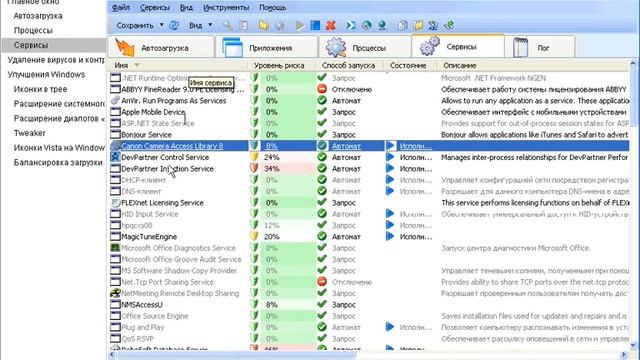Screen dimensions: 640x360
Task: Click the magnifier search toolbar icon
Action: point(227,25)
